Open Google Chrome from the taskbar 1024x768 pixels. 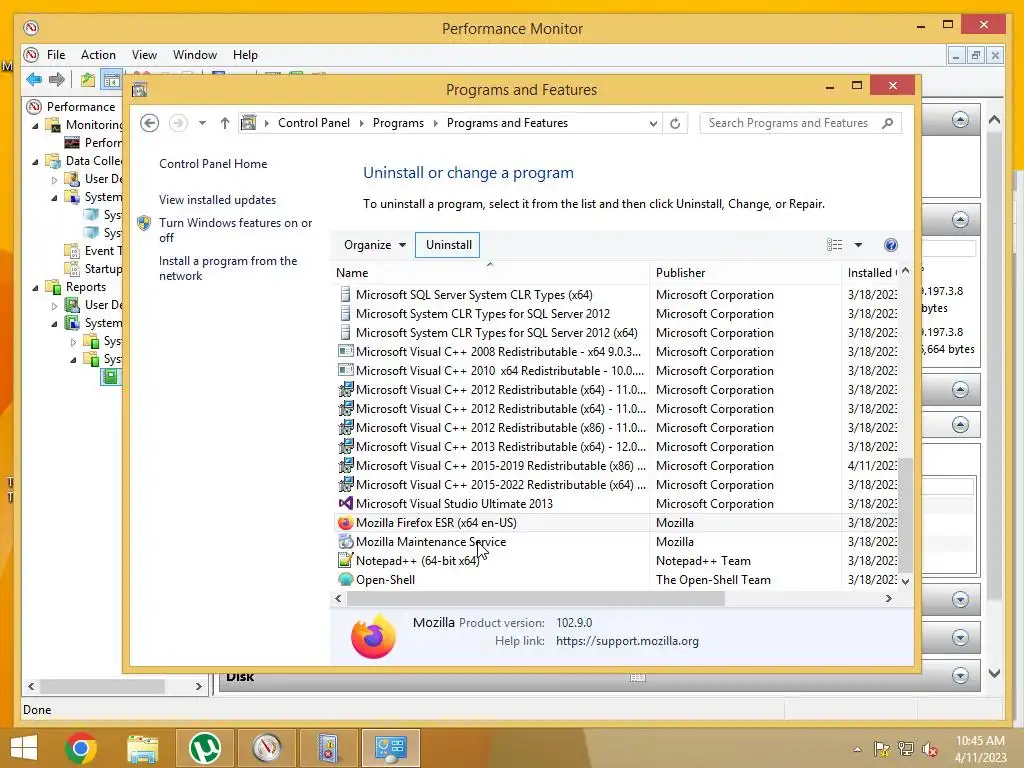[x=81, y=748]
